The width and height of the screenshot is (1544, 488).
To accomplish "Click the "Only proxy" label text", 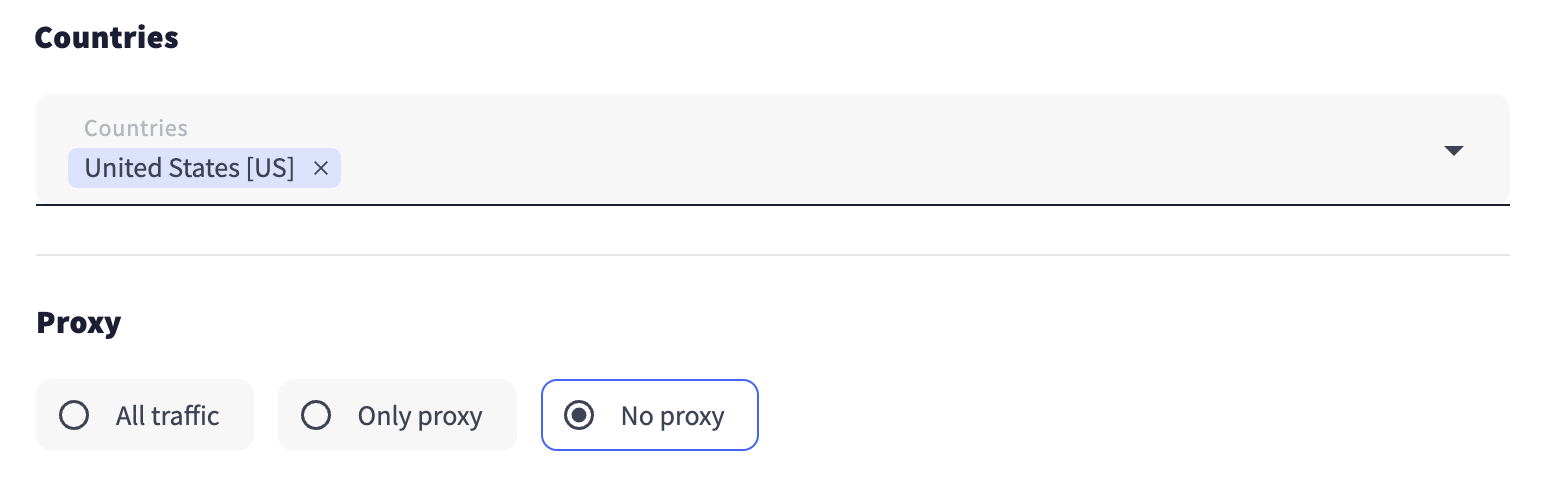I will click(420, 416).
